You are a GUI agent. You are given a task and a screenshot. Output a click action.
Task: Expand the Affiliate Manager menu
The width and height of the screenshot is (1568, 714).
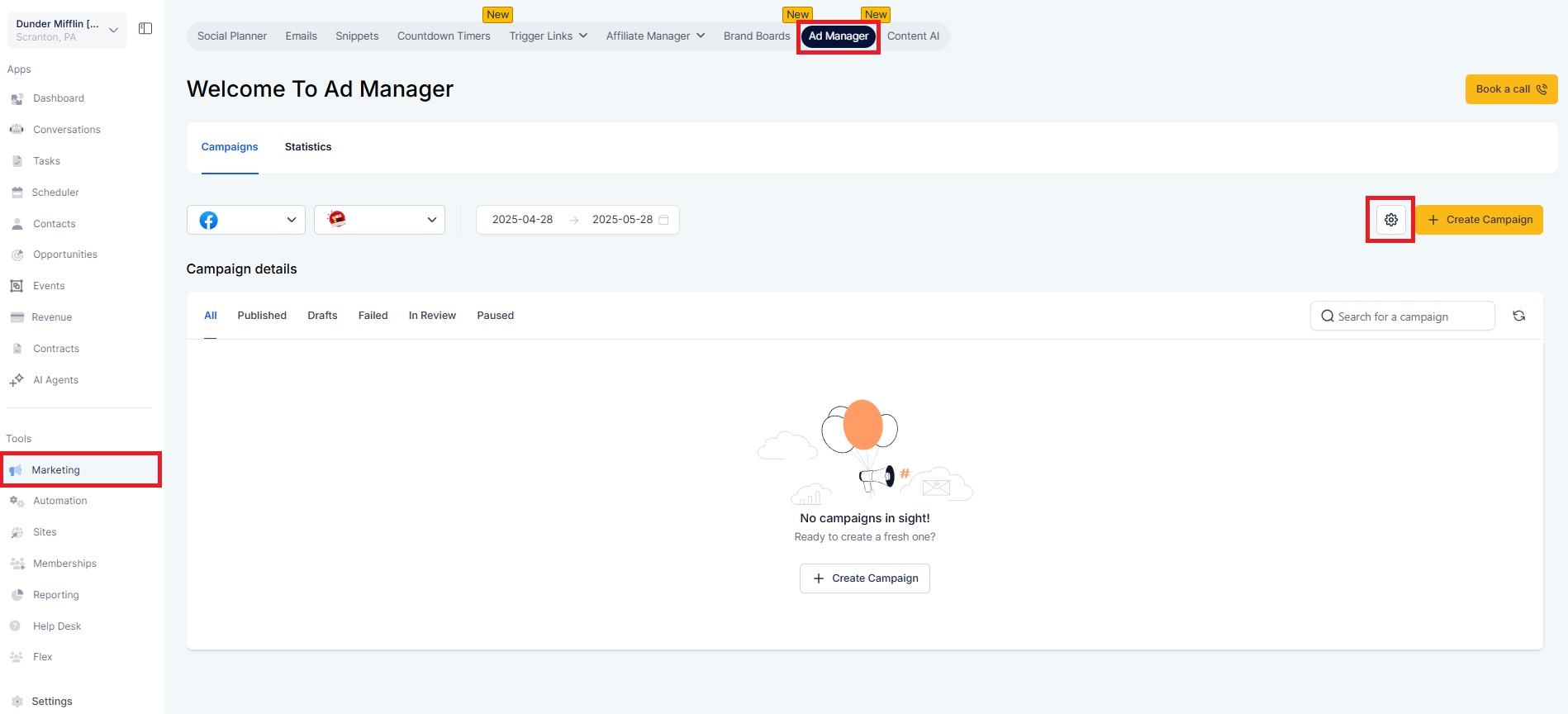[x=656, y=36]
